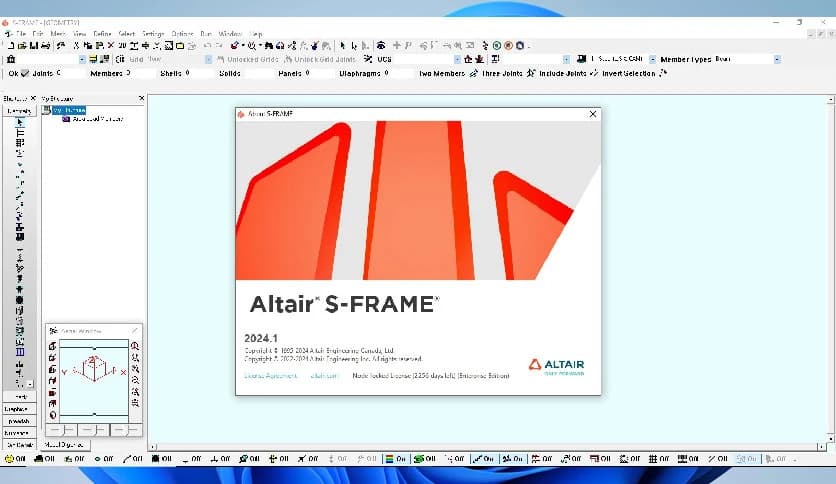Click the Altair logo in the about dialog
Image resolution: width=836 pixels, height=484 pixels.
coord(556,366)
